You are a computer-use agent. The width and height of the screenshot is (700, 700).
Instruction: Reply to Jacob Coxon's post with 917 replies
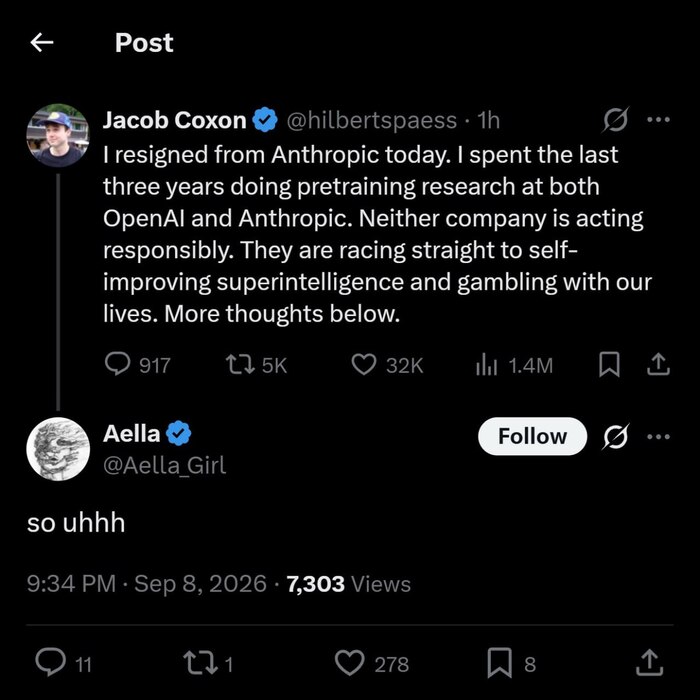click(138, 365)
